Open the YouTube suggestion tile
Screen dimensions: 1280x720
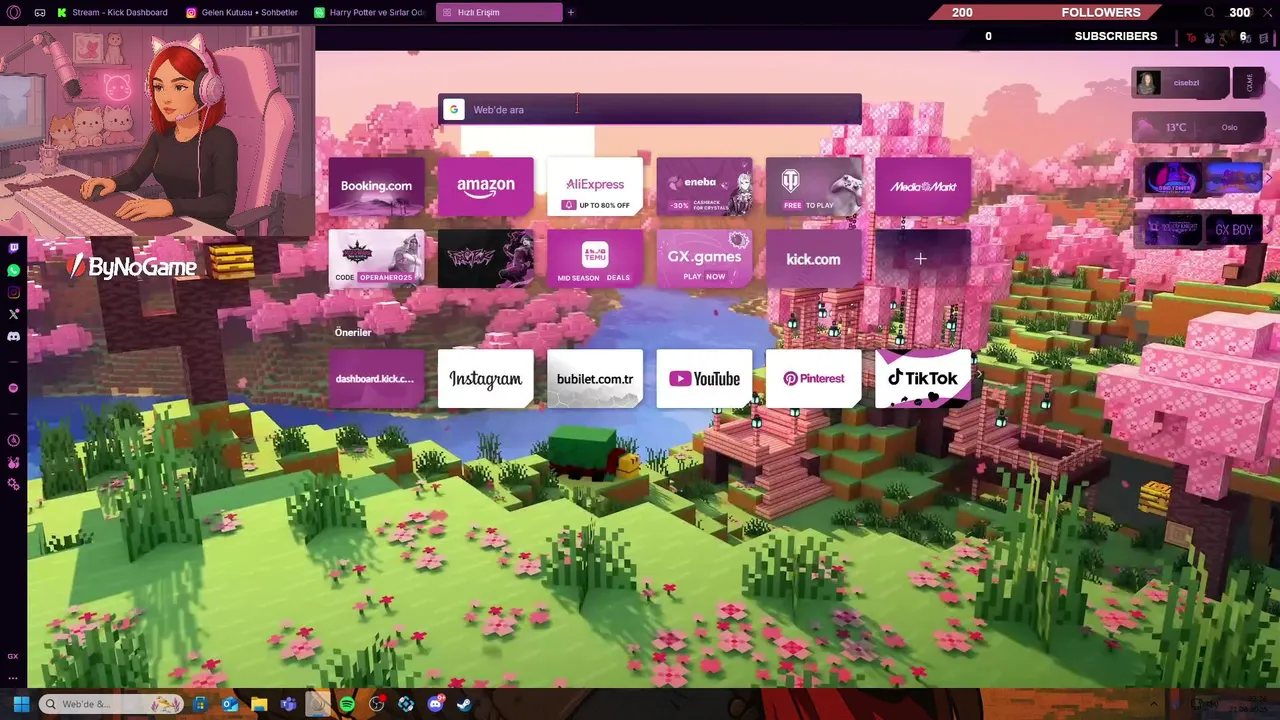[704, 379]
